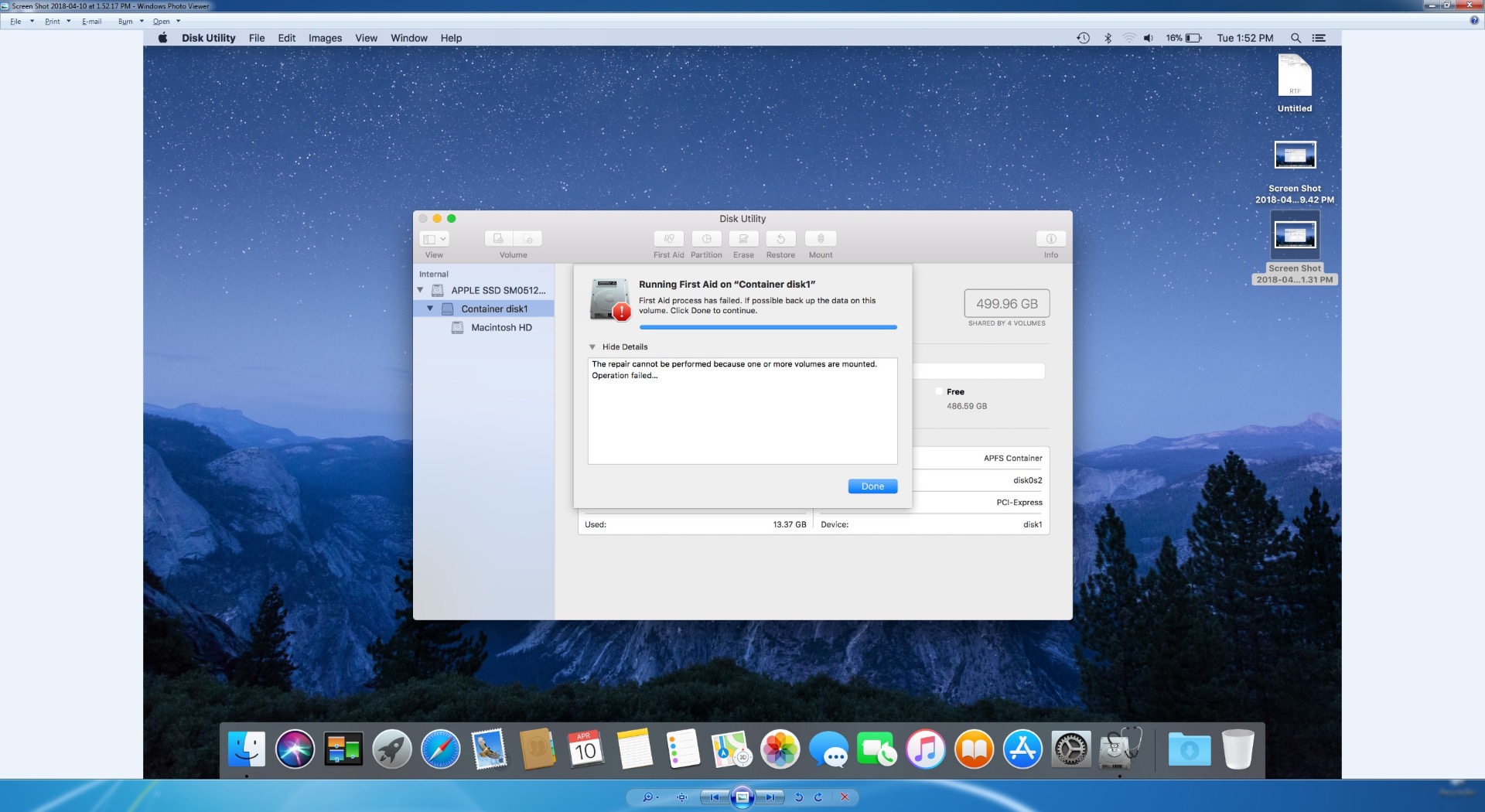Open Reminders in the Dock
1485x812 pixels.
point(683,749)
